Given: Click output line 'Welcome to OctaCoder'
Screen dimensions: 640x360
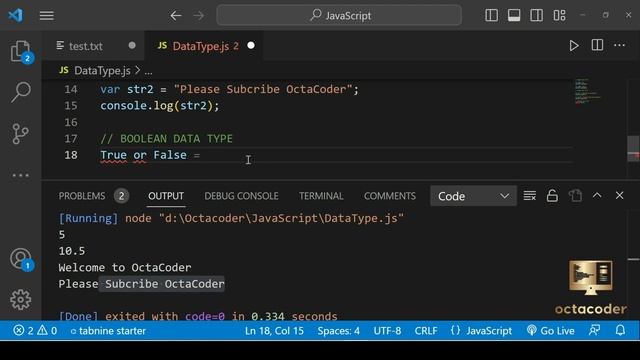Looking at the screenshot, I should (125, 268).
